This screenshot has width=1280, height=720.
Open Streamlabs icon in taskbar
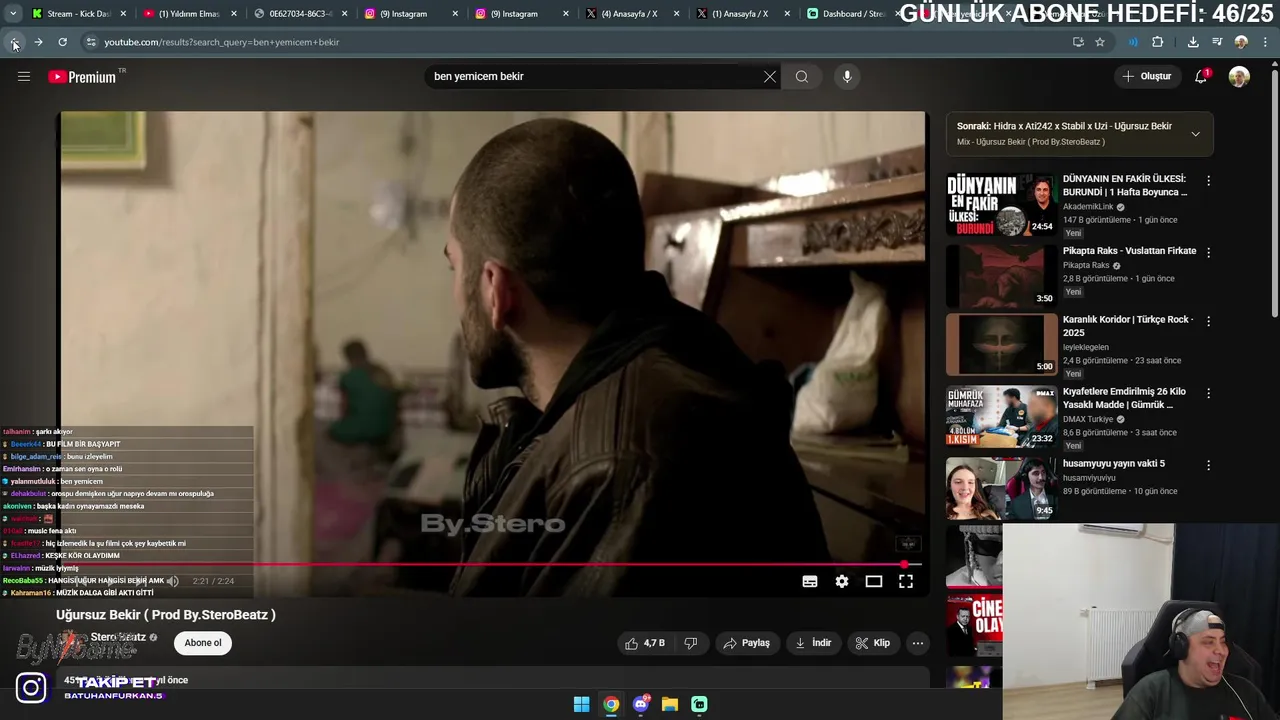point(699,704)
